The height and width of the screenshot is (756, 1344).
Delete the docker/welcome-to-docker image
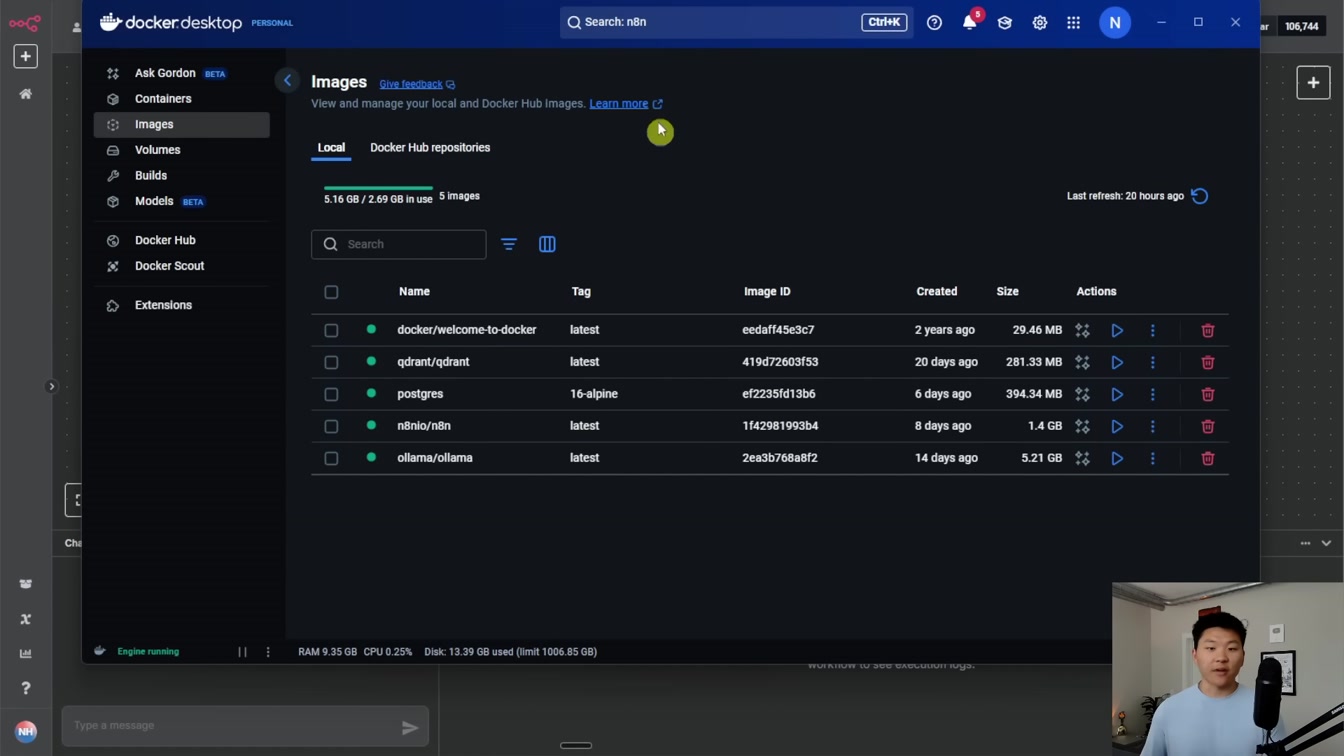point(1208,330)
